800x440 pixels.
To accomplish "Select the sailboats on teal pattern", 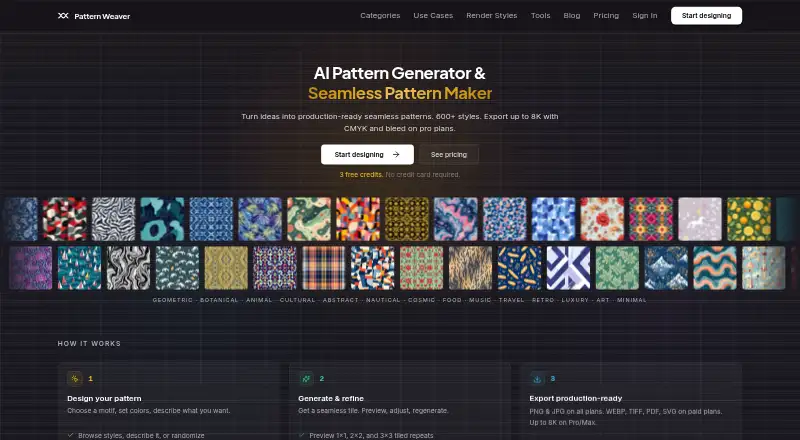I will point(80,268).
